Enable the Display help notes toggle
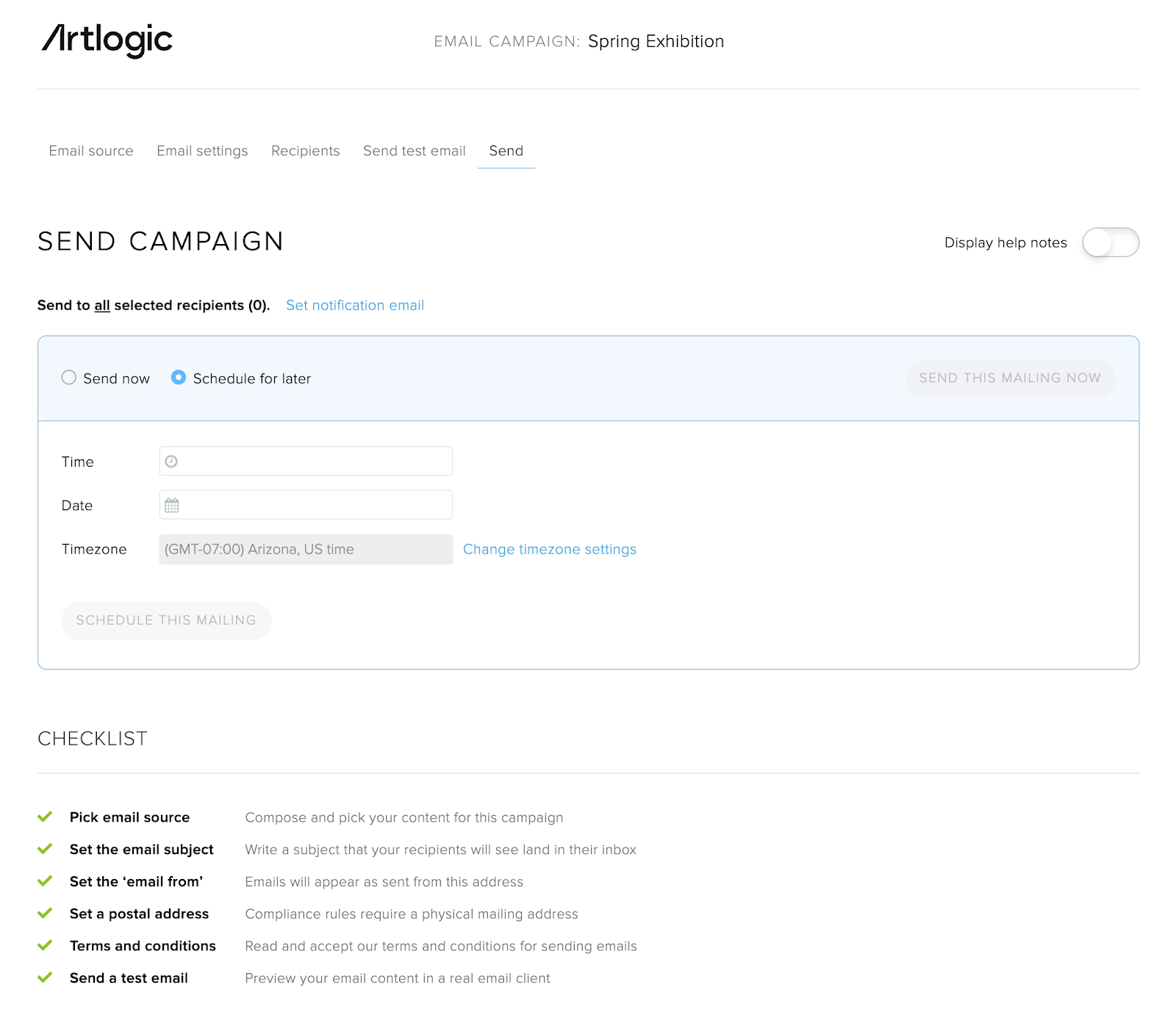Viewport: 1176px width, 1015px height. click(x=1110, y=243)
